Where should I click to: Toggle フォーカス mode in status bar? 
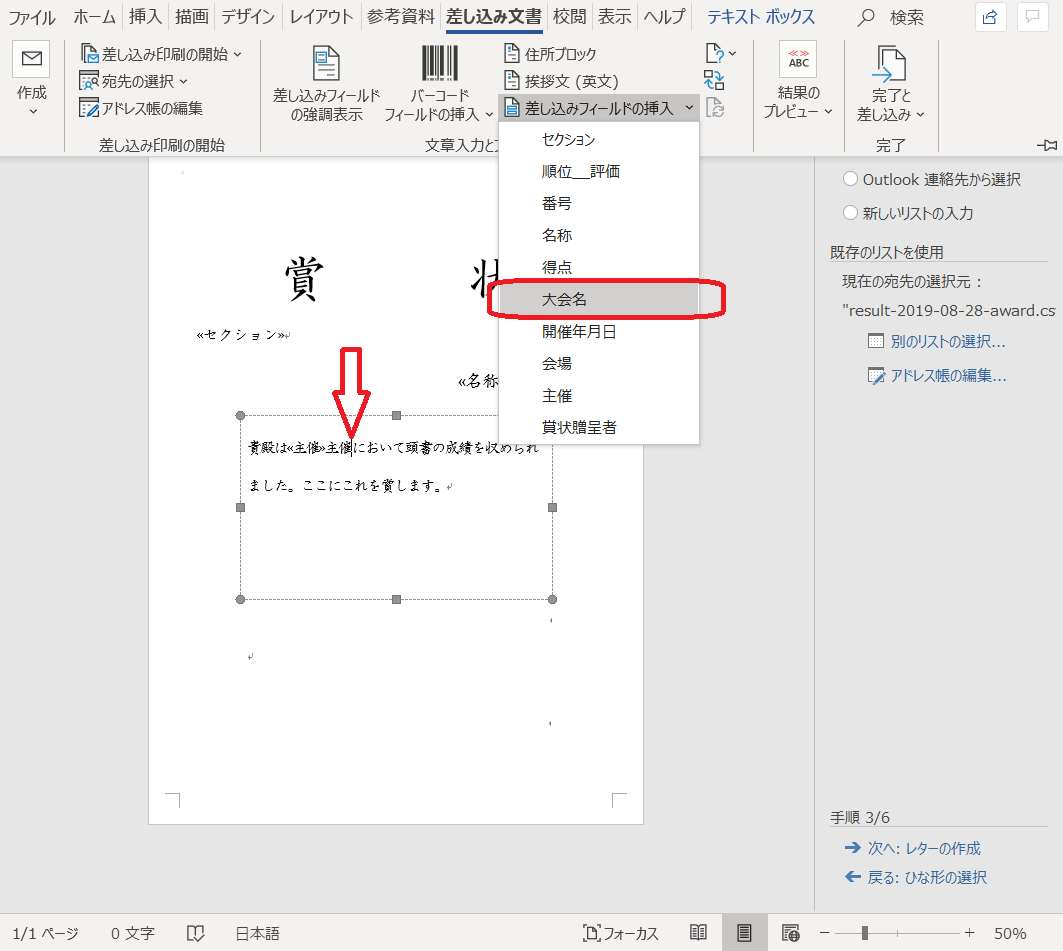coord(621,933)
